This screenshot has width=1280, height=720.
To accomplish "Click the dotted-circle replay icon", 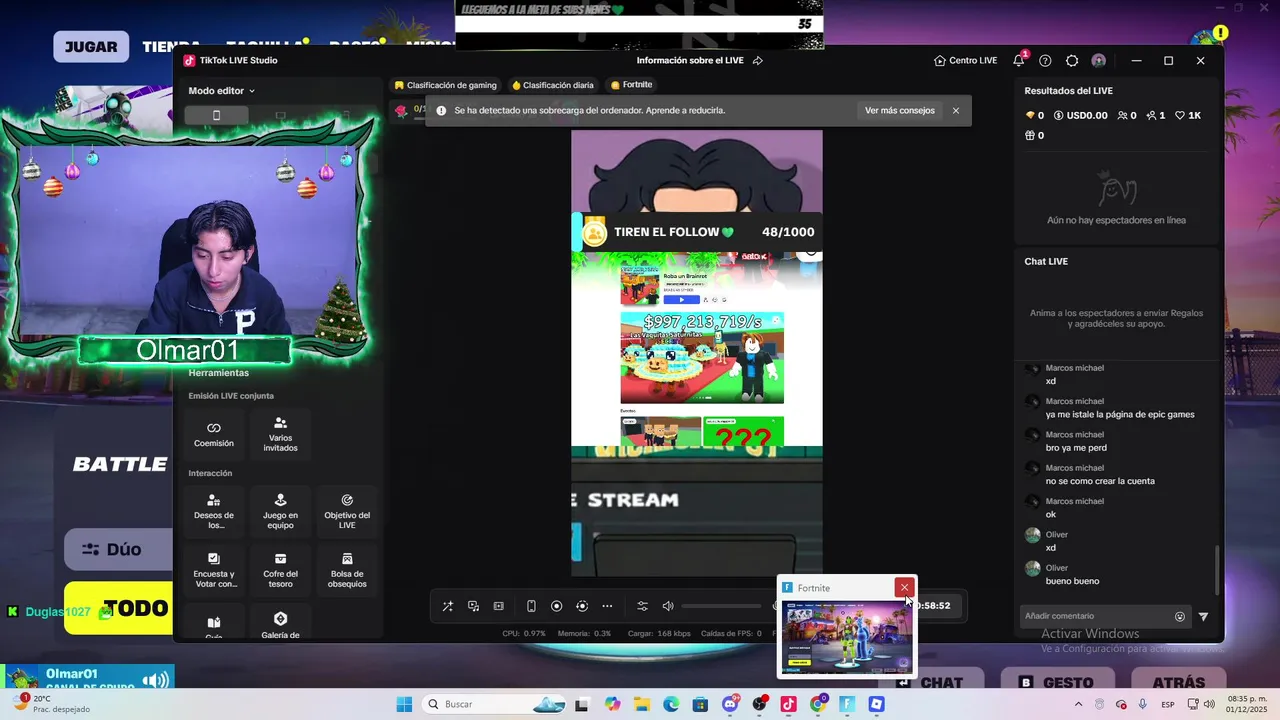I will 582,606.
